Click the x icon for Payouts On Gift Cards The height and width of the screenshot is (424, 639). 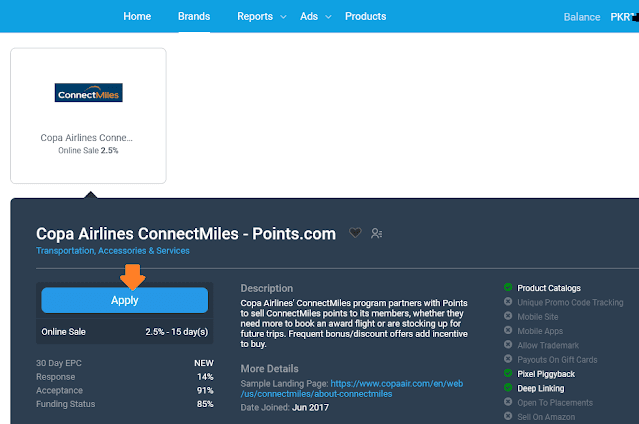[508, 359]
